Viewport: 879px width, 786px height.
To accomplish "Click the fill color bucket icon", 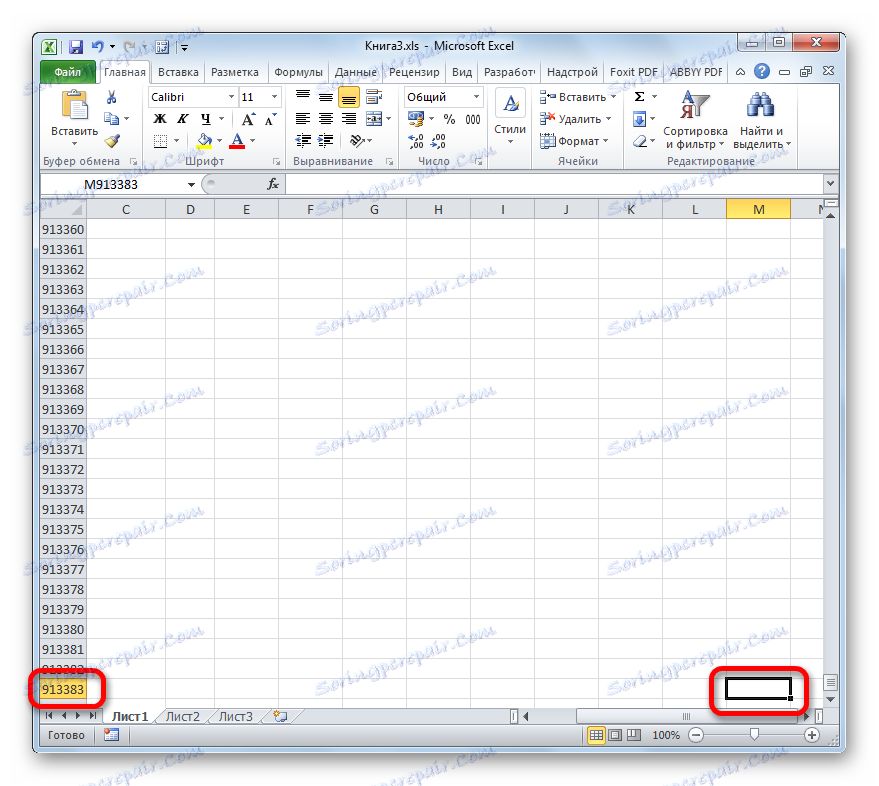I will click(x=204, y=141).
